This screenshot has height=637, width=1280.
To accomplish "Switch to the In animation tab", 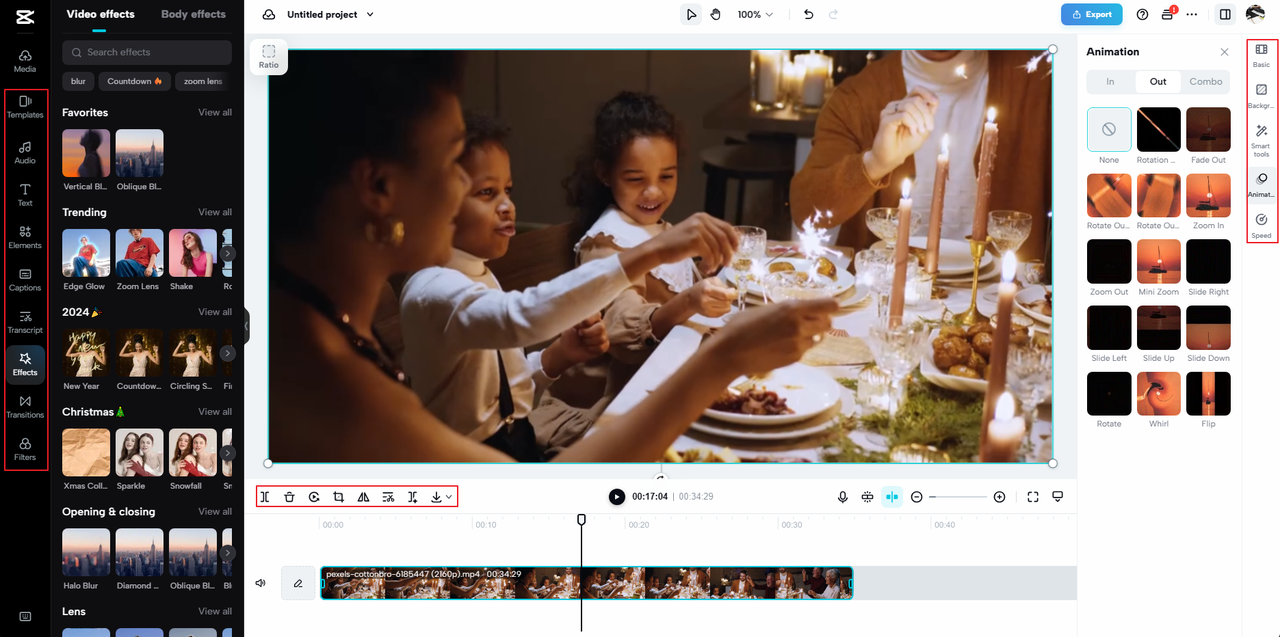I will 1110,82.
